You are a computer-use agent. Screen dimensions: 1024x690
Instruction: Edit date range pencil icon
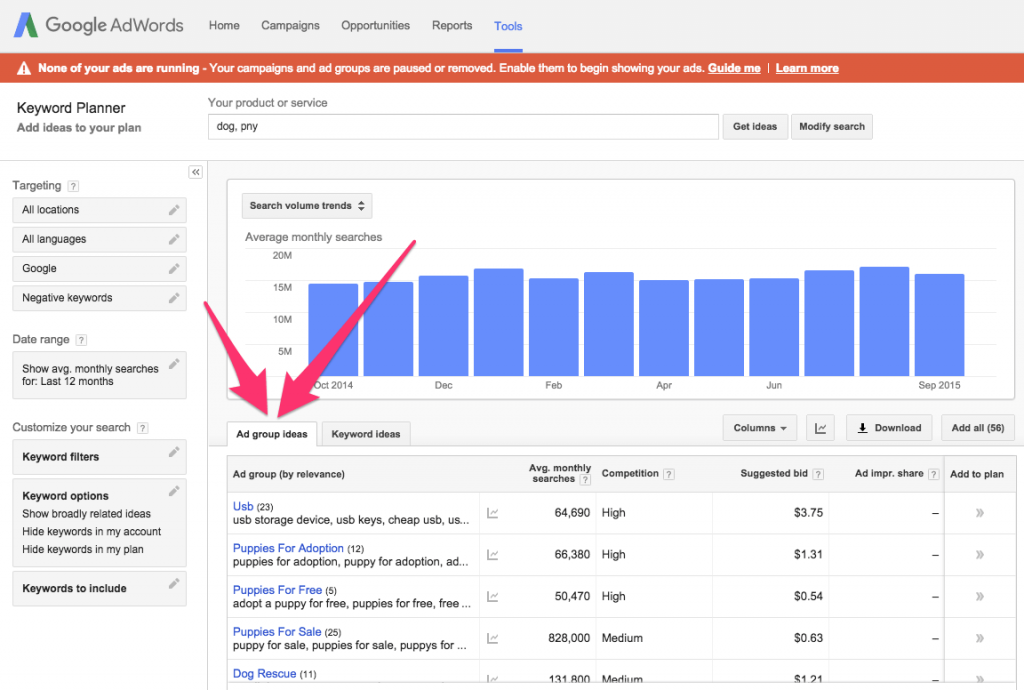174,364
